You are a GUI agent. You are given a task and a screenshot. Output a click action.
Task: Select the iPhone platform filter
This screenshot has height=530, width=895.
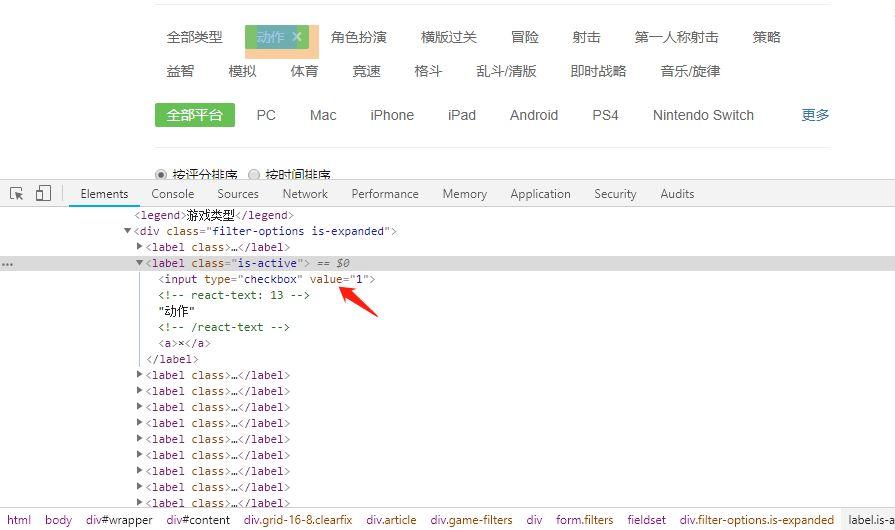tap(392, 115)
